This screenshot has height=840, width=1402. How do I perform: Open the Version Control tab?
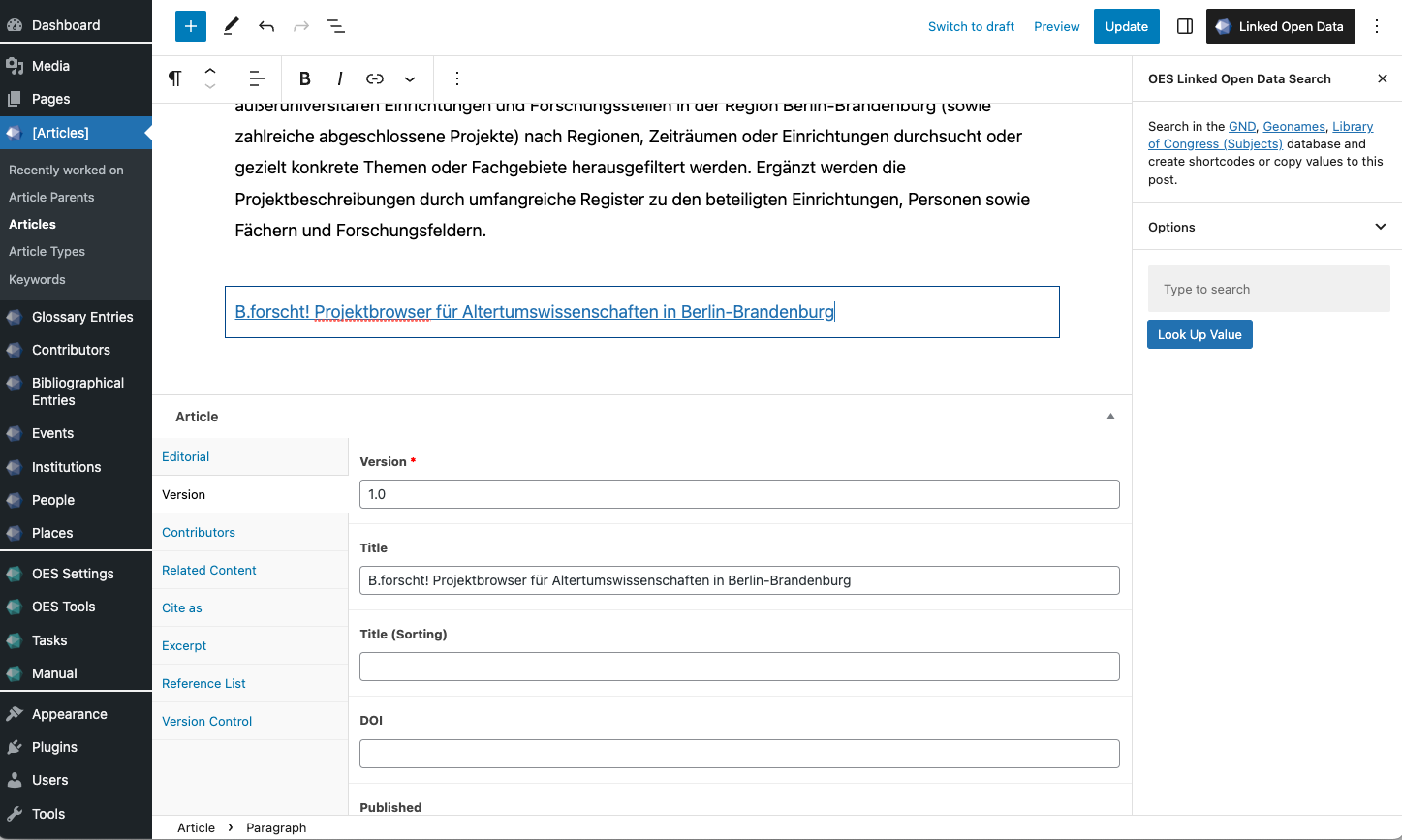[x=250, y=721]
